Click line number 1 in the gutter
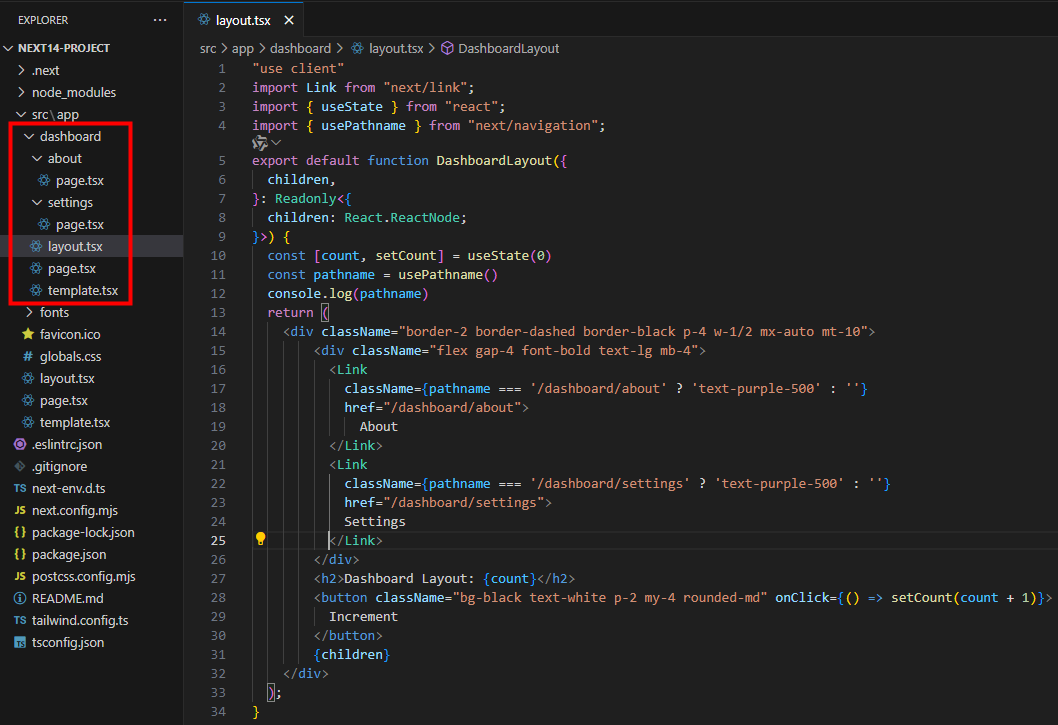 coord(222,68)
